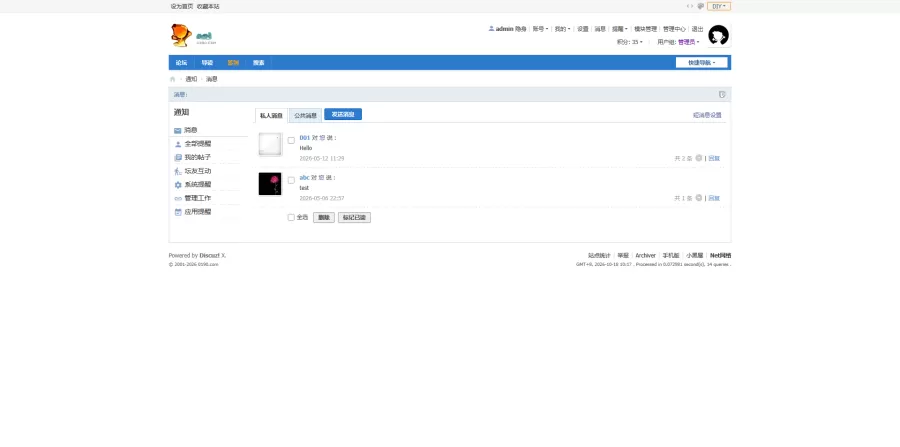Click the 隐身 status link
Screen dimensions: 900x447
521,29
